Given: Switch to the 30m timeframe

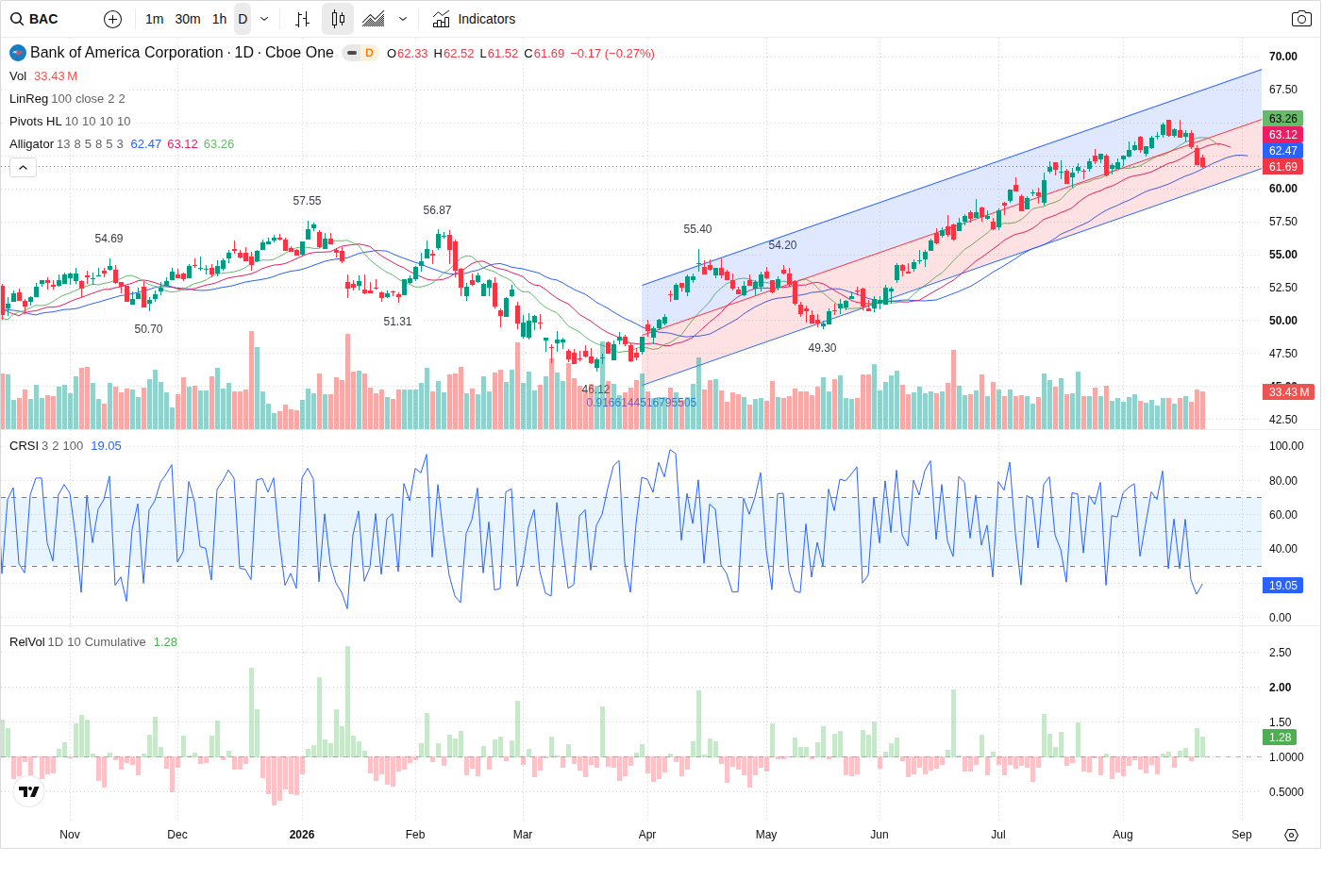Looking at the screenshot, I should click(x=188, y=19).
